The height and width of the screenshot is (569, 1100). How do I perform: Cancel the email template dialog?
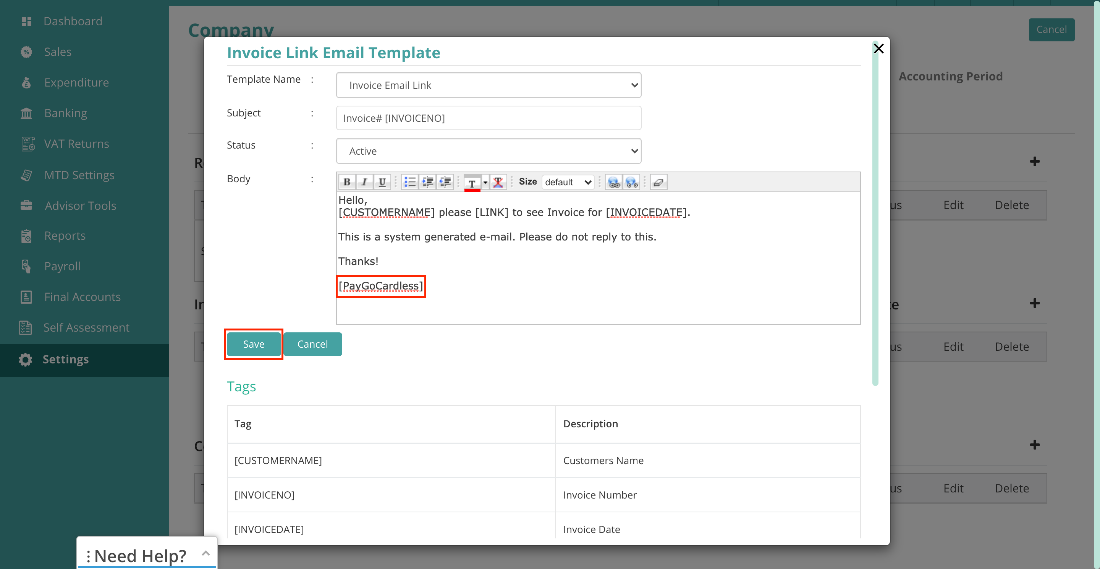click(x=312, y=344)
